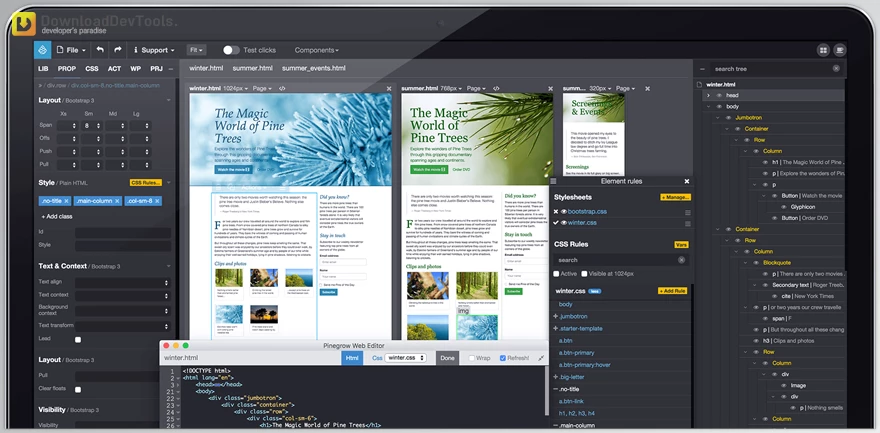Click the CSS Rules... button
Viewport: 880px width, 433px height.
click(x=145, y=183)
